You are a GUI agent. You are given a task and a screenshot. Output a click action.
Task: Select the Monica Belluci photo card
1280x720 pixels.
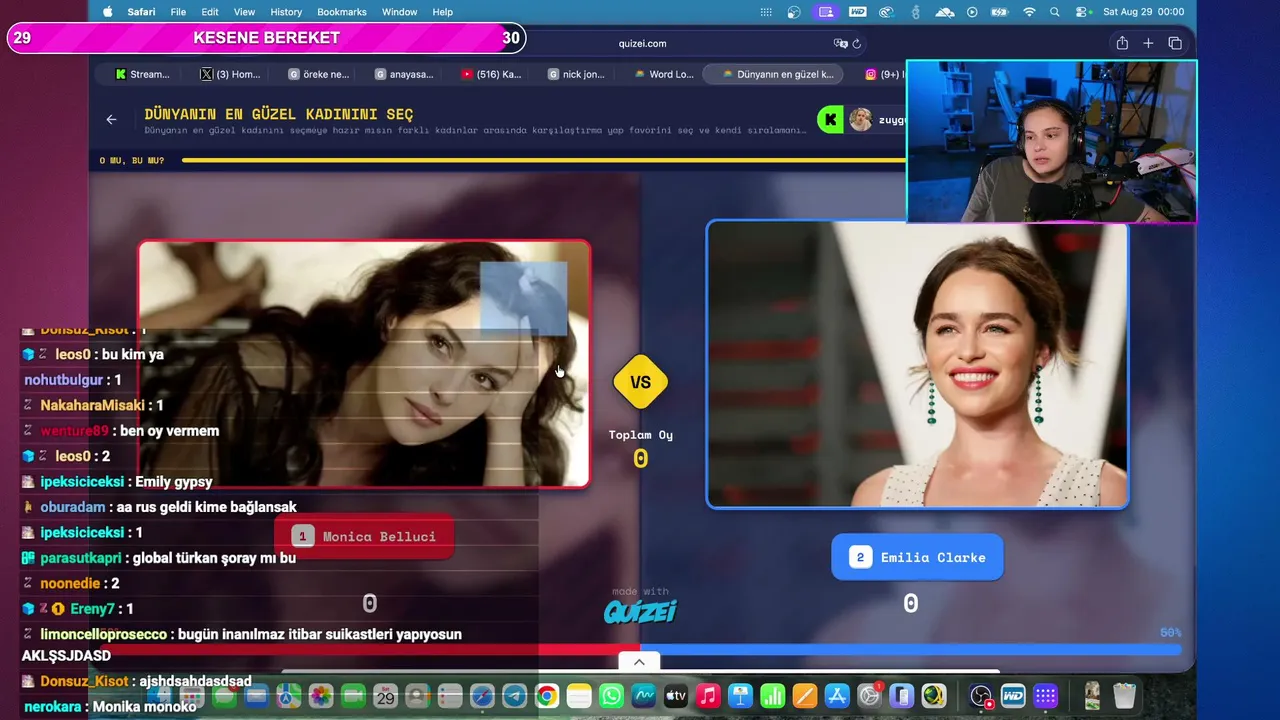pos(364,364)
